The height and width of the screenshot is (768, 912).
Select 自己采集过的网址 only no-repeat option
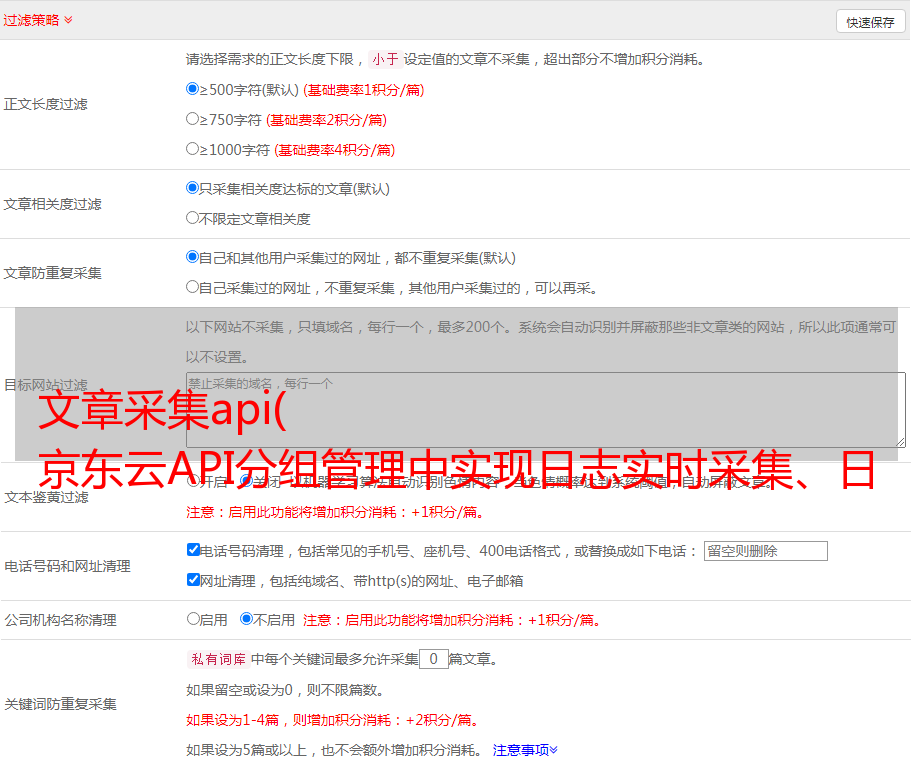[x=193, y=287]
